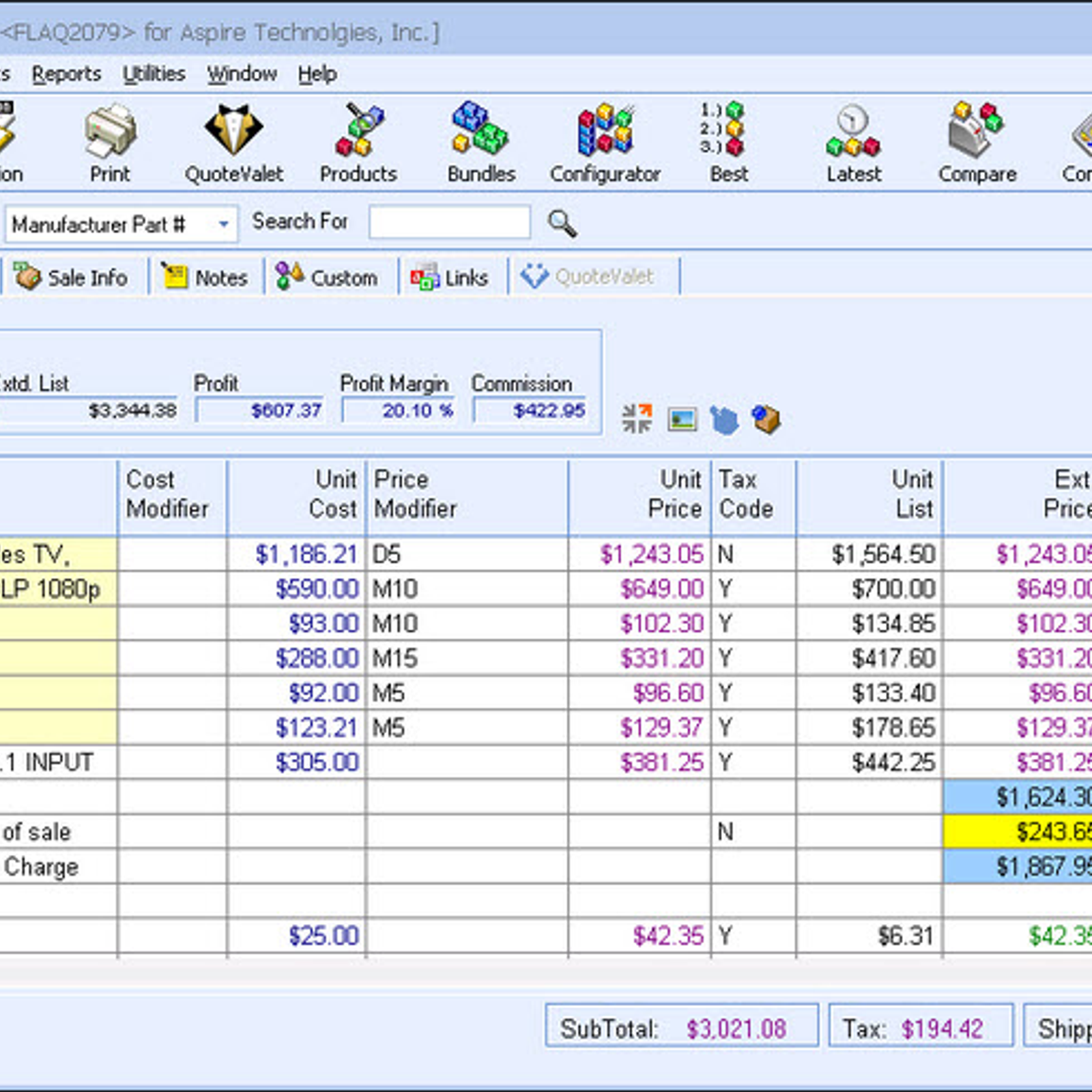Select the greyed QuoteValet tab
This screenshot has width=1092, height=1092.
(x=592, y=276)
